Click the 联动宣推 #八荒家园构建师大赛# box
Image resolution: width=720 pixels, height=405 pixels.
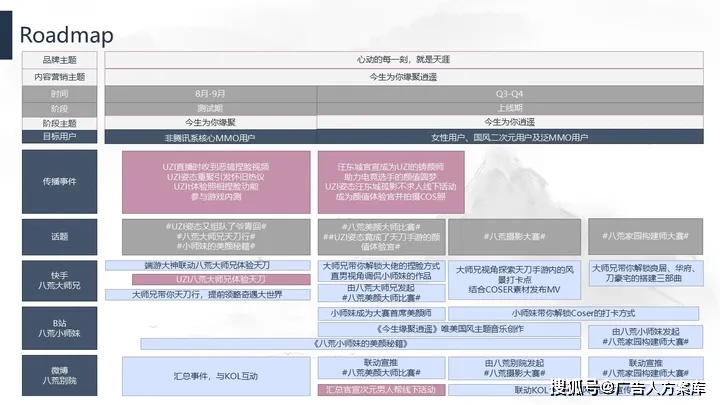click(x=645, y=368)
